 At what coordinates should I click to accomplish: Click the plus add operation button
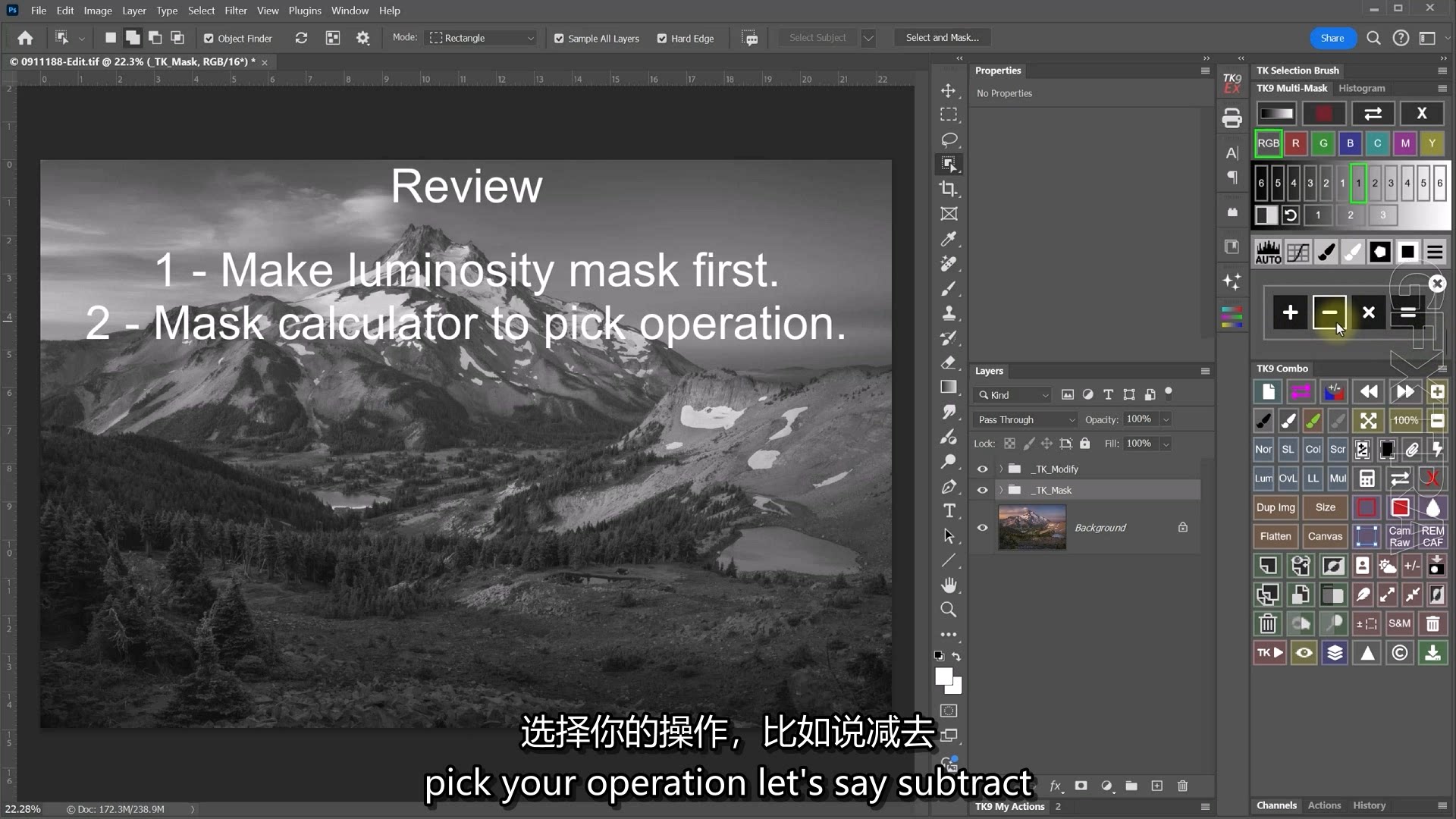pyautogui.click(x=1290, y=312)
